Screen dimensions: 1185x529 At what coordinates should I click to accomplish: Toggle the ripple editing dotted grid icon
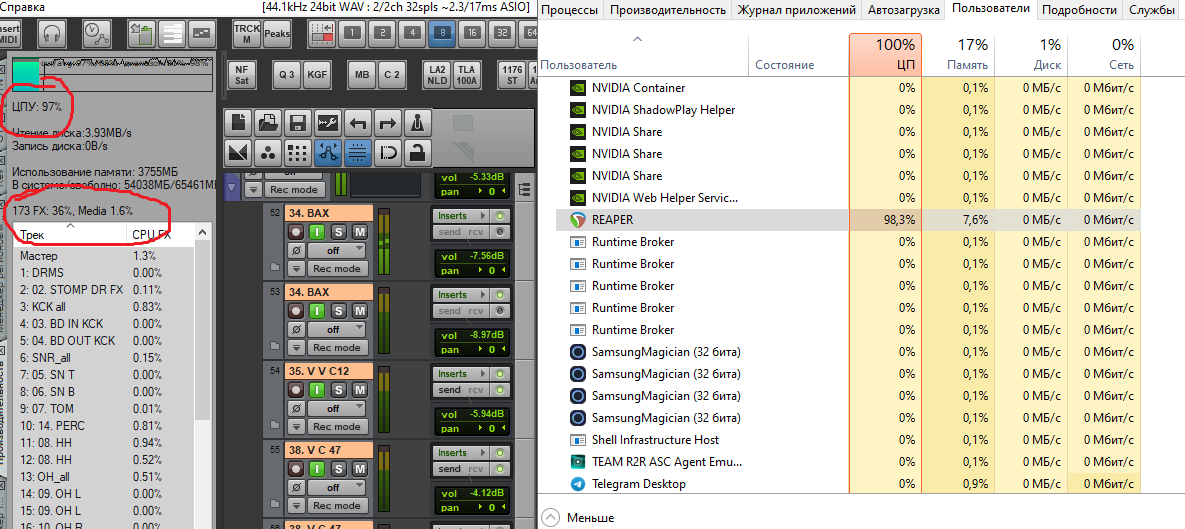point(297,153)
